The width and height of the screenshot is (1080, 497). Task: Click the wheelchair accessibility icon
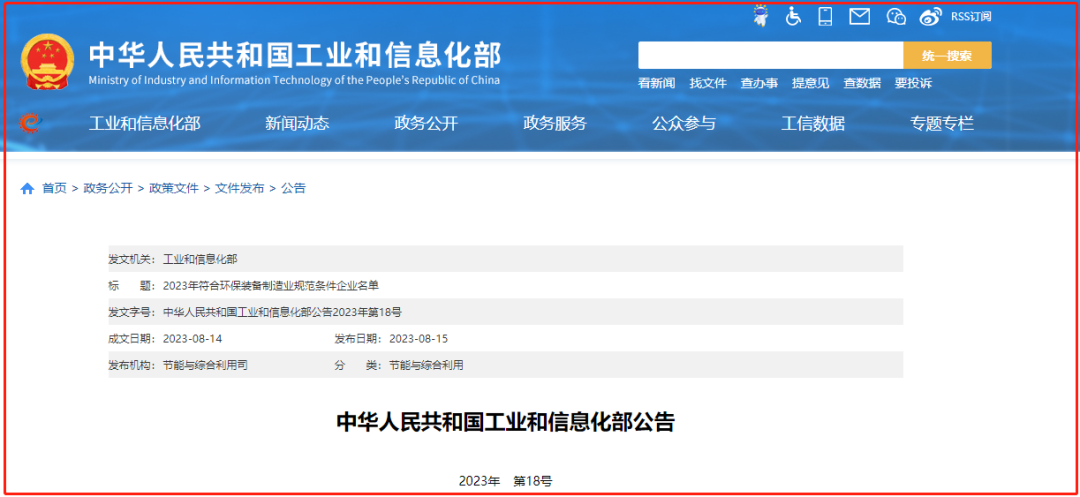click(793, 17)
